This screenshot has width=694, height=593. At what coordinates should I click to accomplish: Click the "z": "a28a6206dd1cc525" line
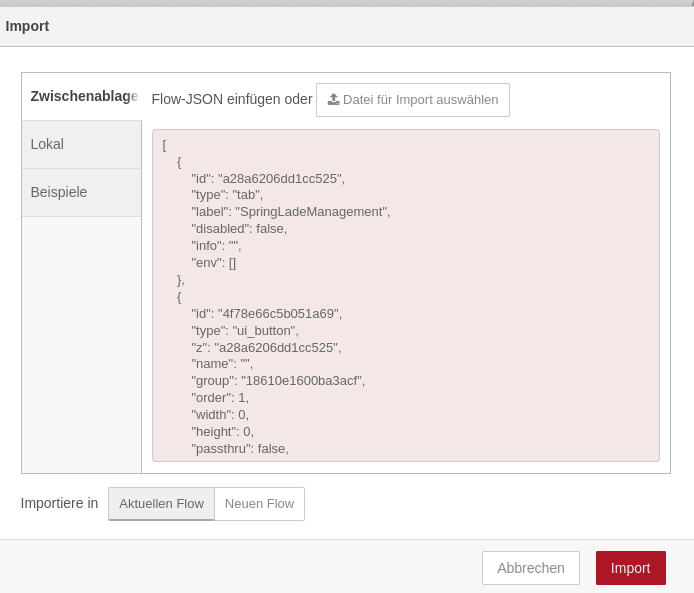pyautogui.click(x=266, y=348)
